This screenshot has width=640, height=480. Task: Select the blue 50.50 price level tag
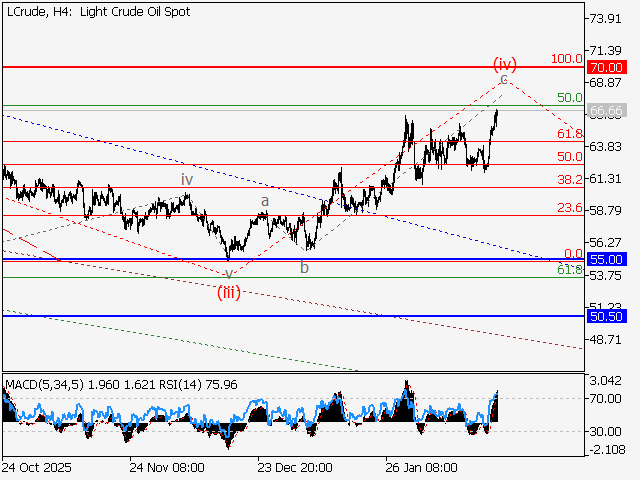pyautogui.click(x=606, y=315)
